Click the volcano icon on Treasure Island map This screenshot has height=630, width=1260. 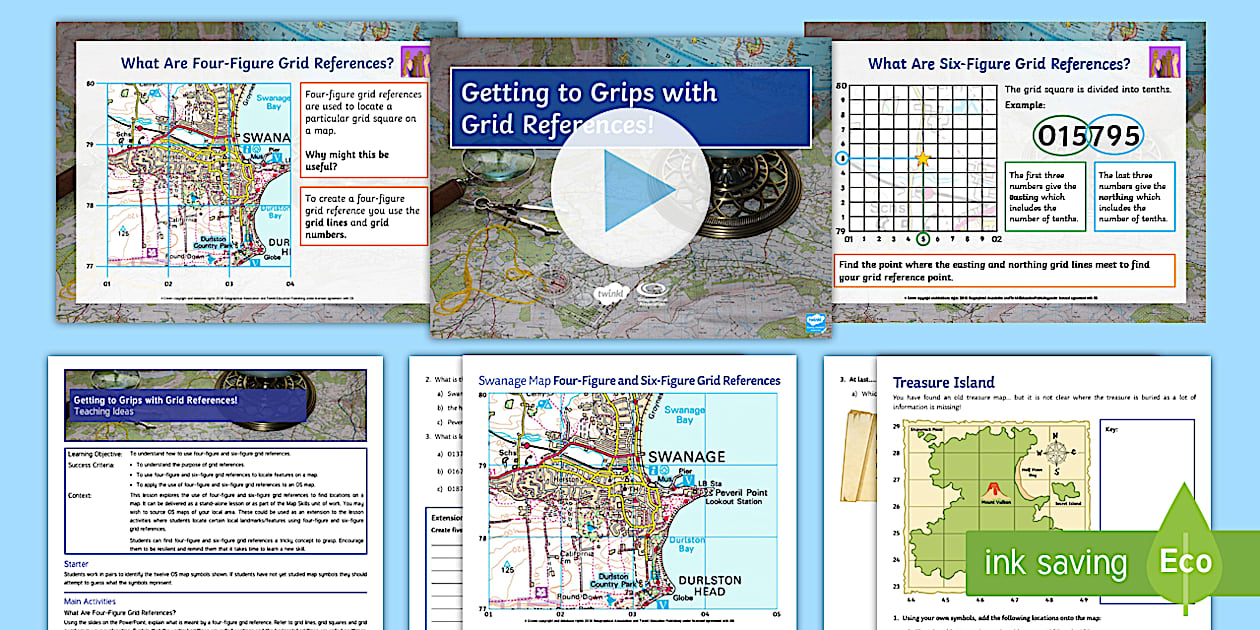[x=993, y=488]
